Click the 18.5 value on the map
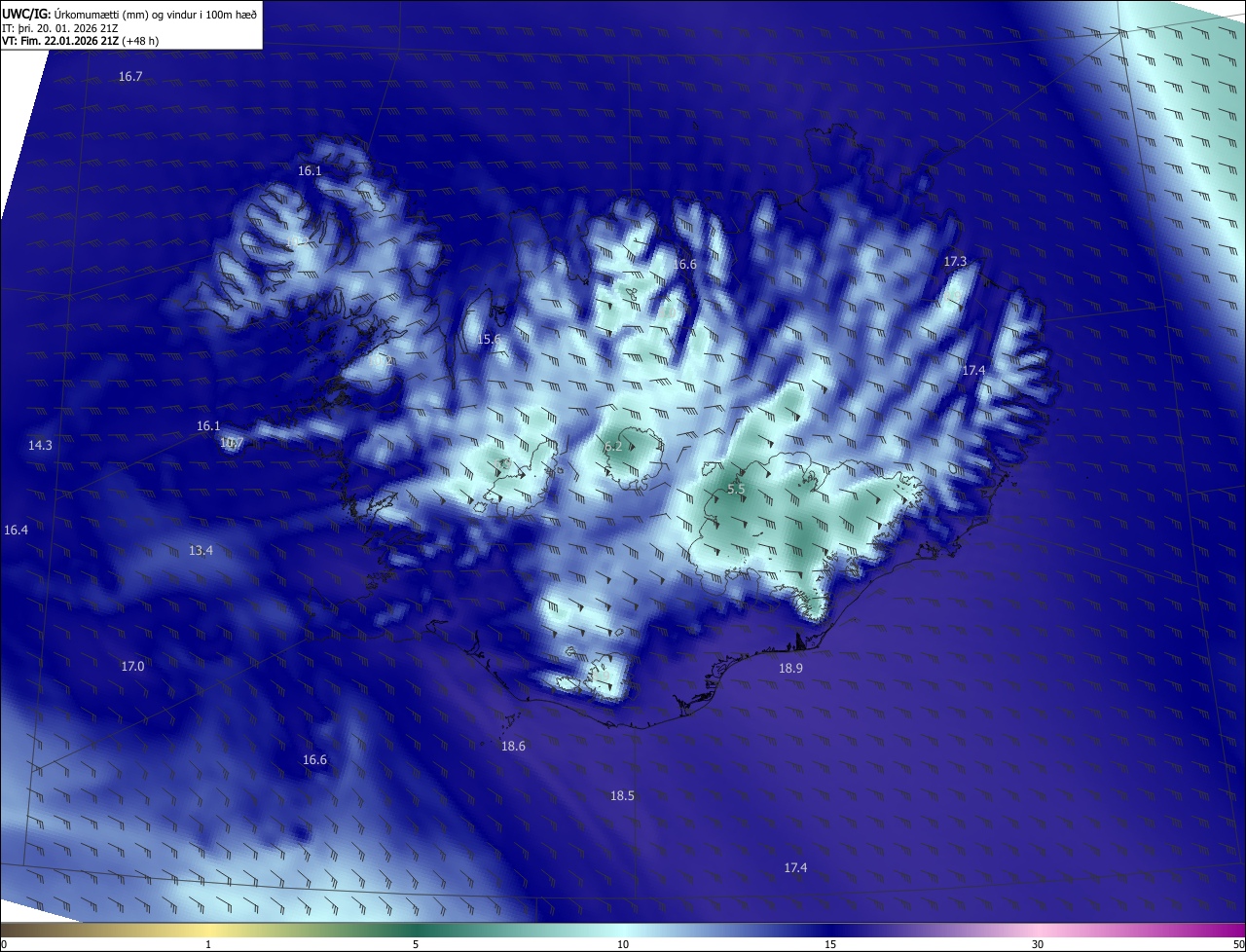This screenshot has width=1246, height=952. (622, 796)
